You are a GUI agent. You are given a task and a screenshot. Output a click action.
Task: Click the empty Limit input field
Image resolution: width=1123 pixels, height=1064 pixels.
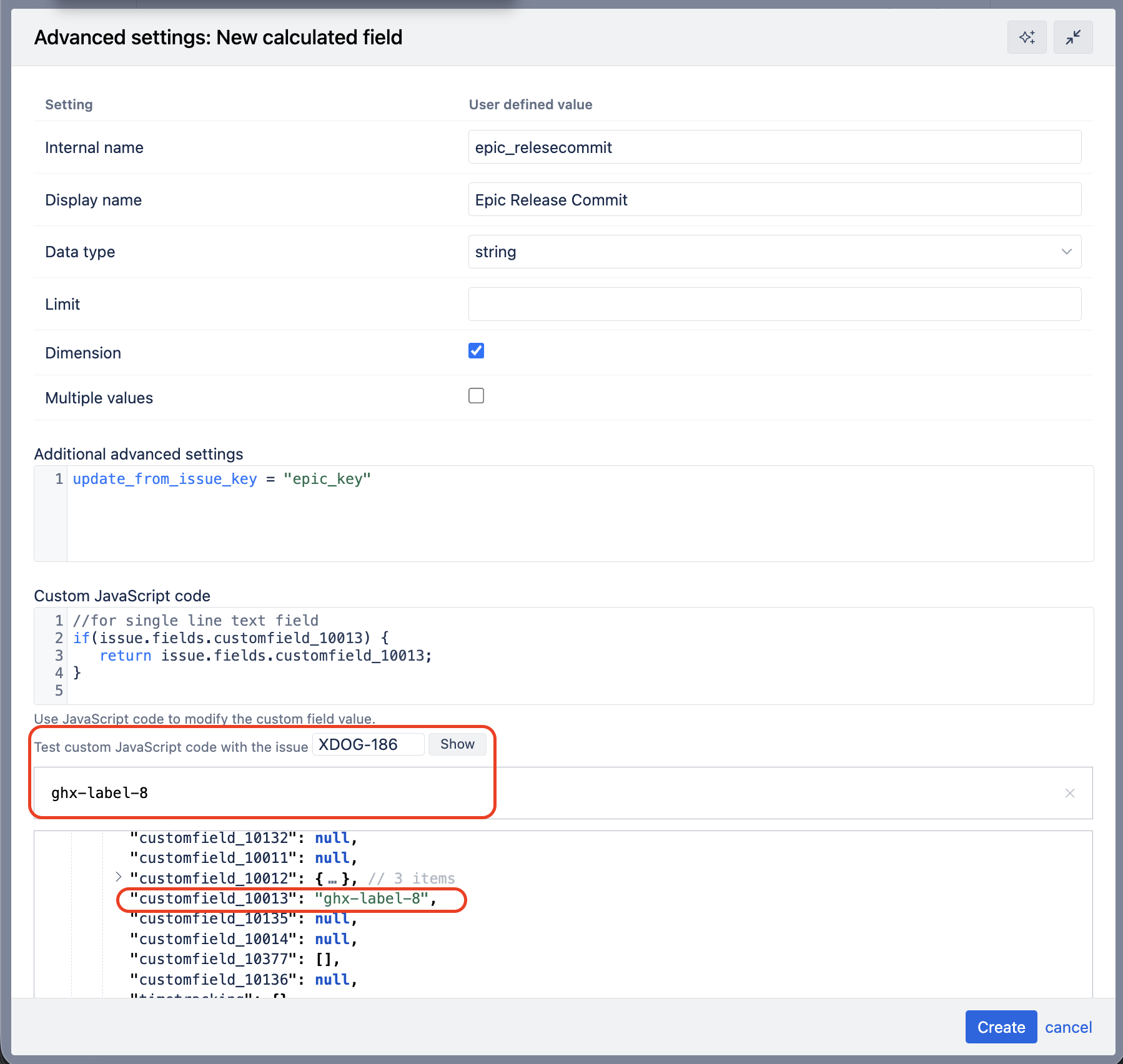pyautogui.click(x=774, y=304)
